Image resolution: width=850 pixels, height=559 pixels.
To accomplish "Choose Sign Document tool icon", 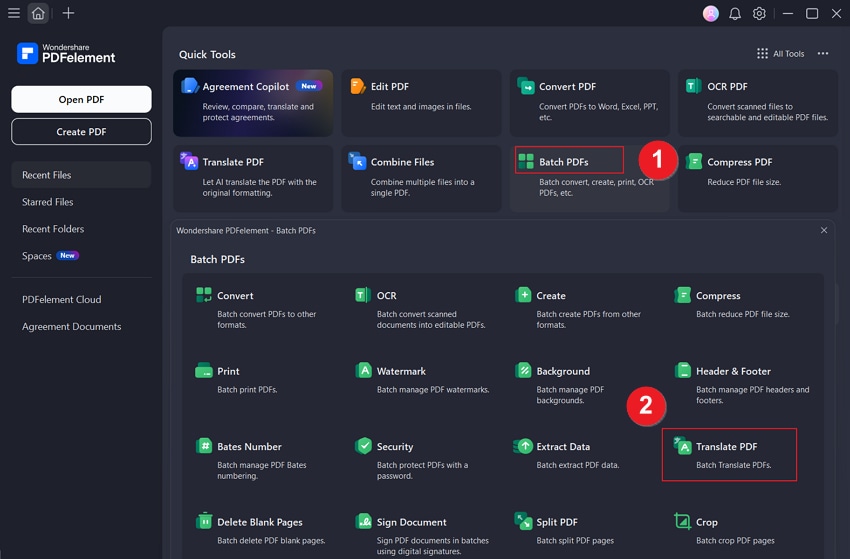I will point(363,522).
